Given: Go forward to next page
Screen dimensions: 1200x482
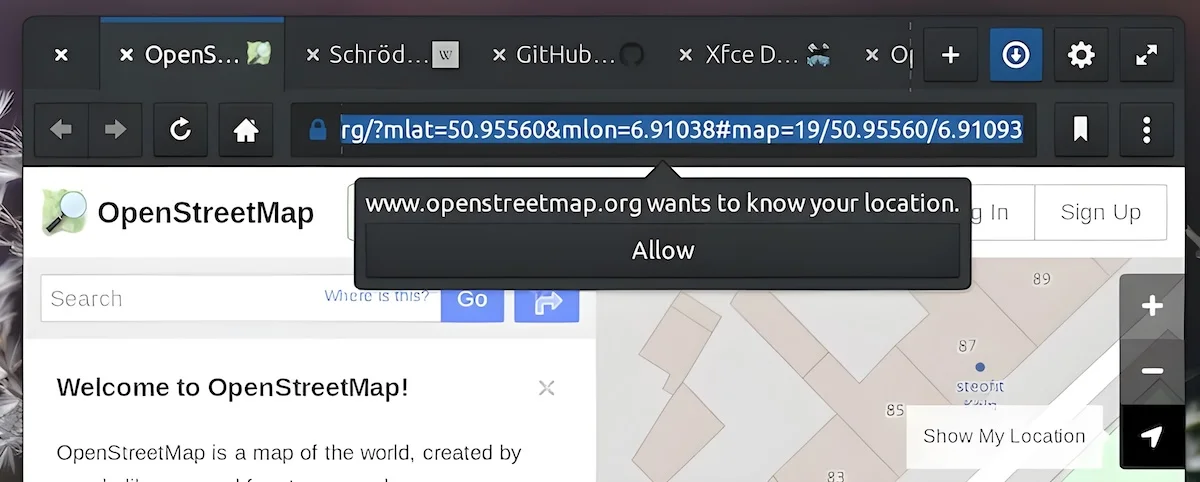Looking at the screenshot, I should click(x=116, y=130).
